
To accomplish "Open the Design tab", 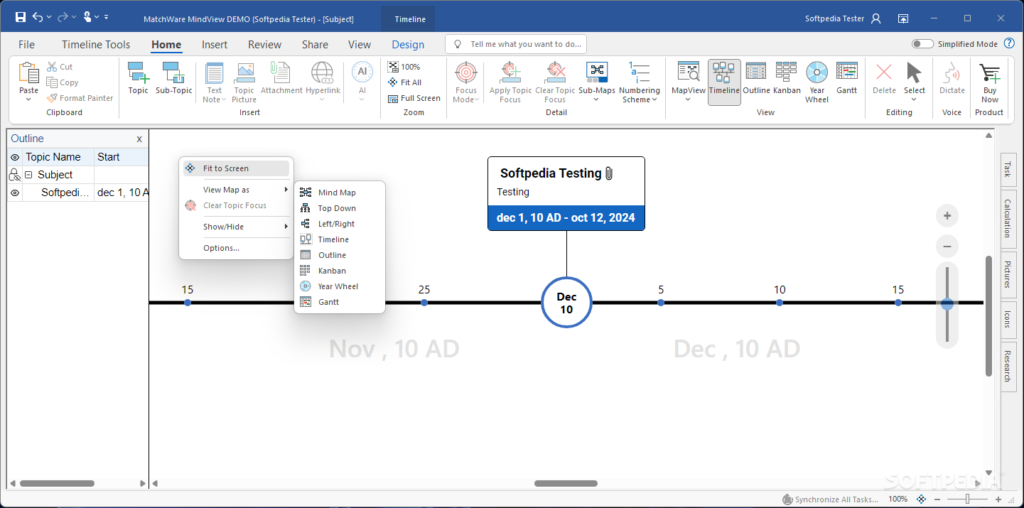I will click(x=408, y=44).
